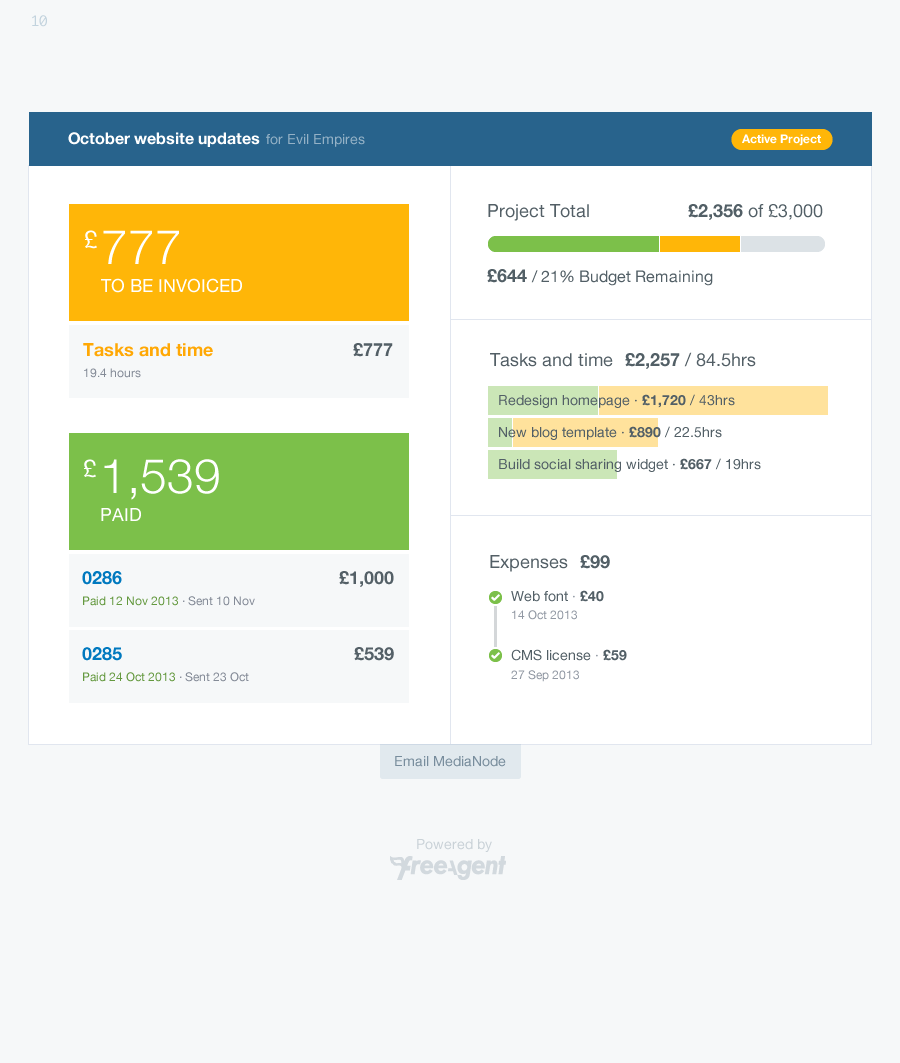Click the orange segment of budget bar

(700, 244)
